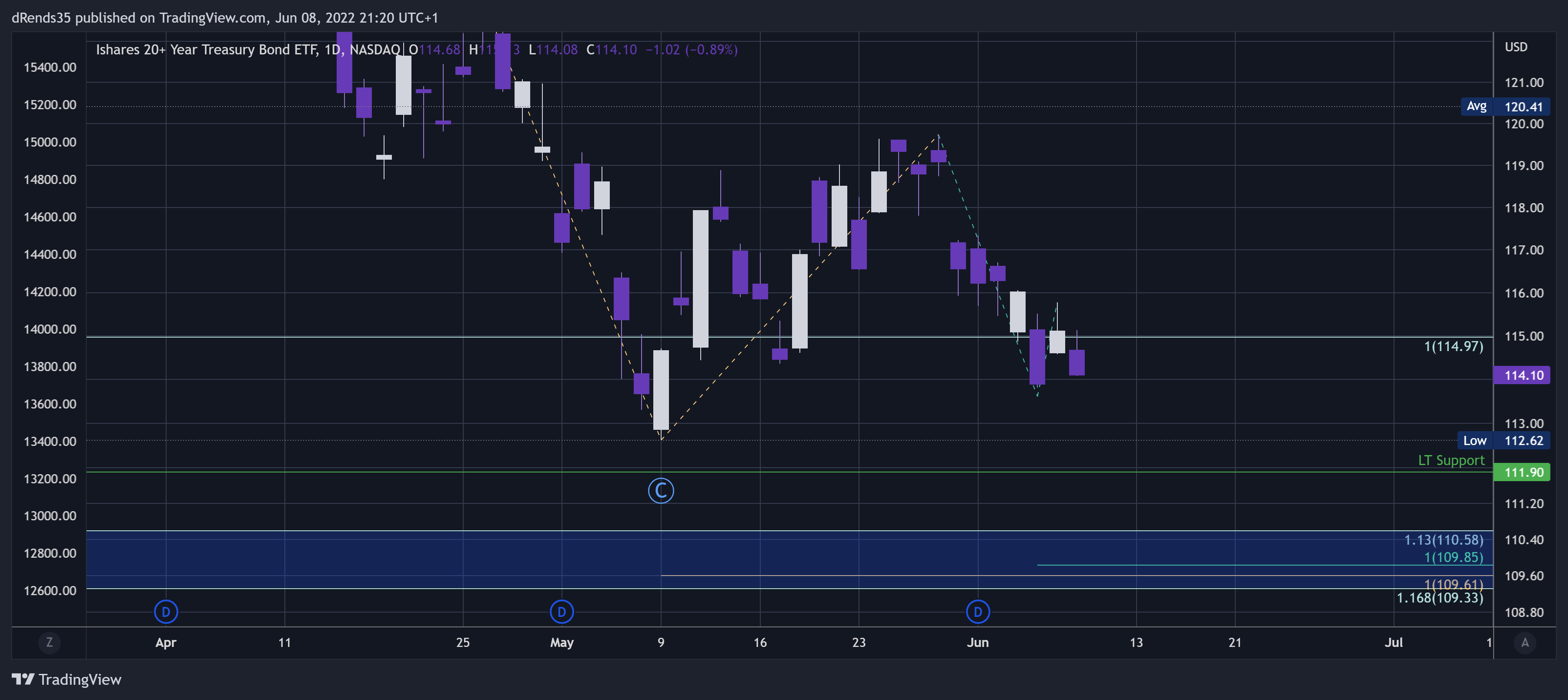Click the 14000.00 left axis value

pyautogui.click(x=50, y=329)
